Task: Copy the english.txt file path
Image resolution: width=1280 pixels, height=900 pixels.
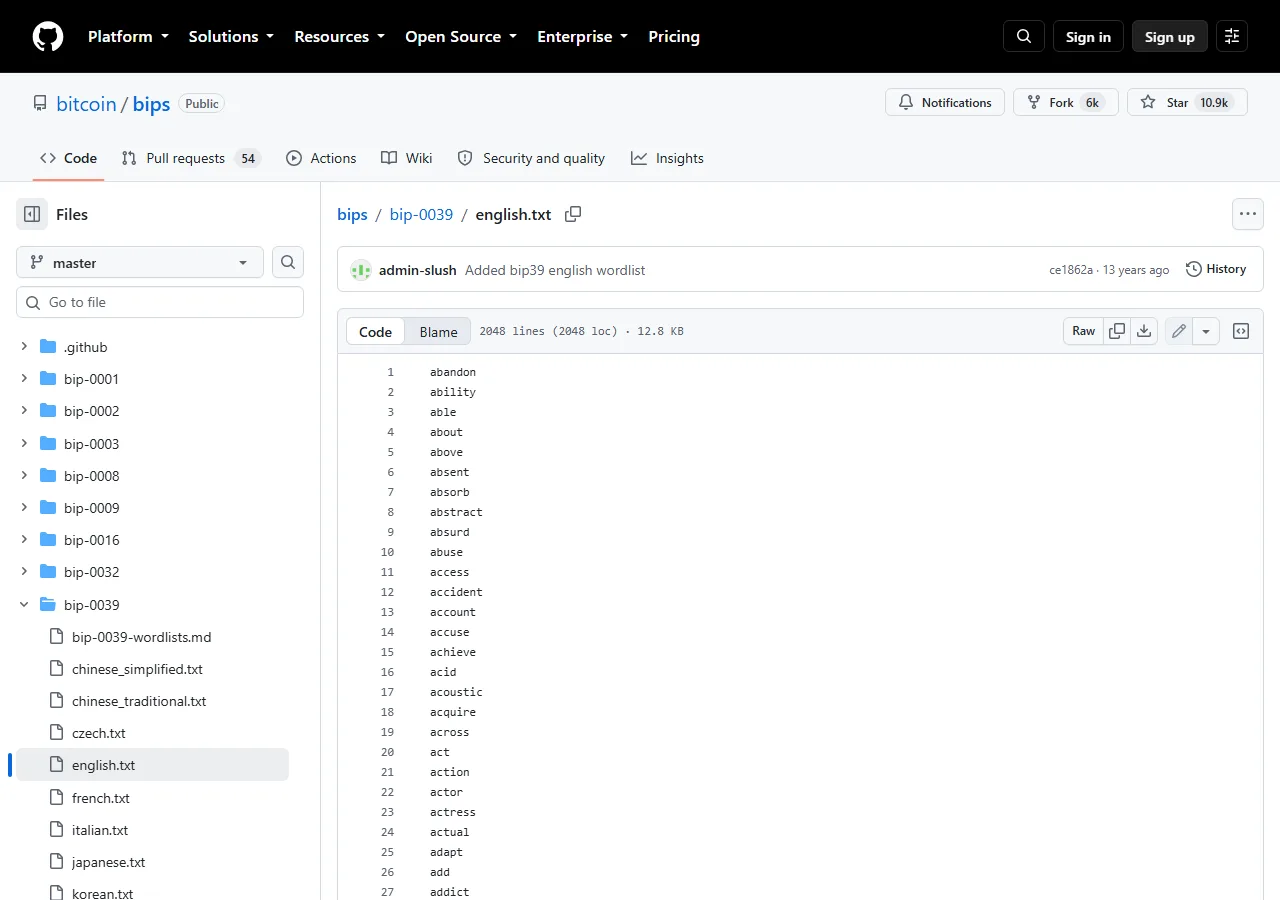Action: [x=573, y=214]
